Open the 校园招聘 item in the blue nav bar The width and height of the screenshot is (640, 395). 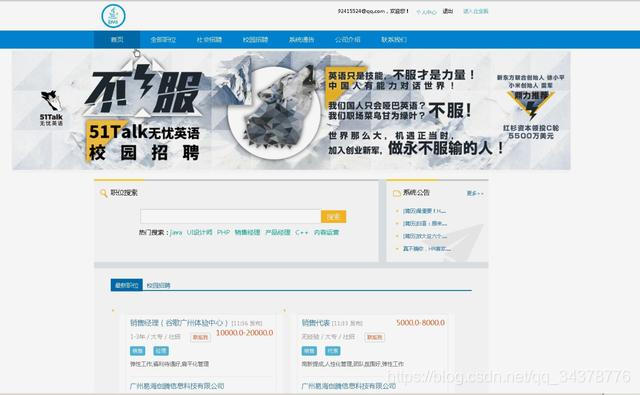[255, 40]
